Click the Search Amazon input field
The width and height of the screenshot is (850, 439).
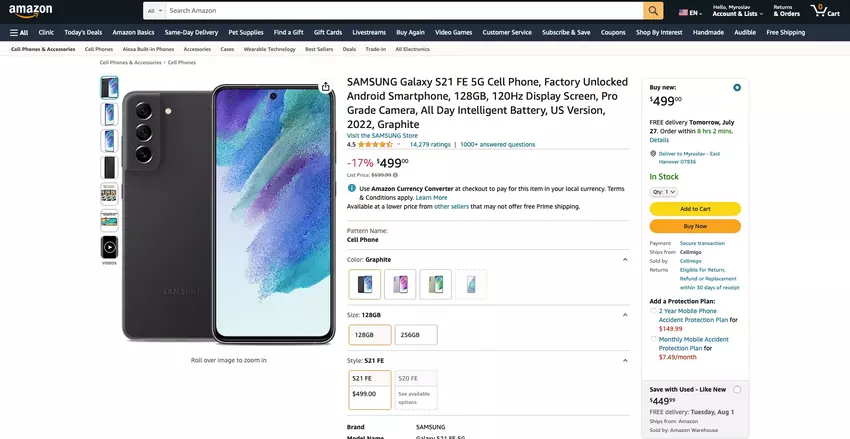pyautogui.click(x=400, y=11)
